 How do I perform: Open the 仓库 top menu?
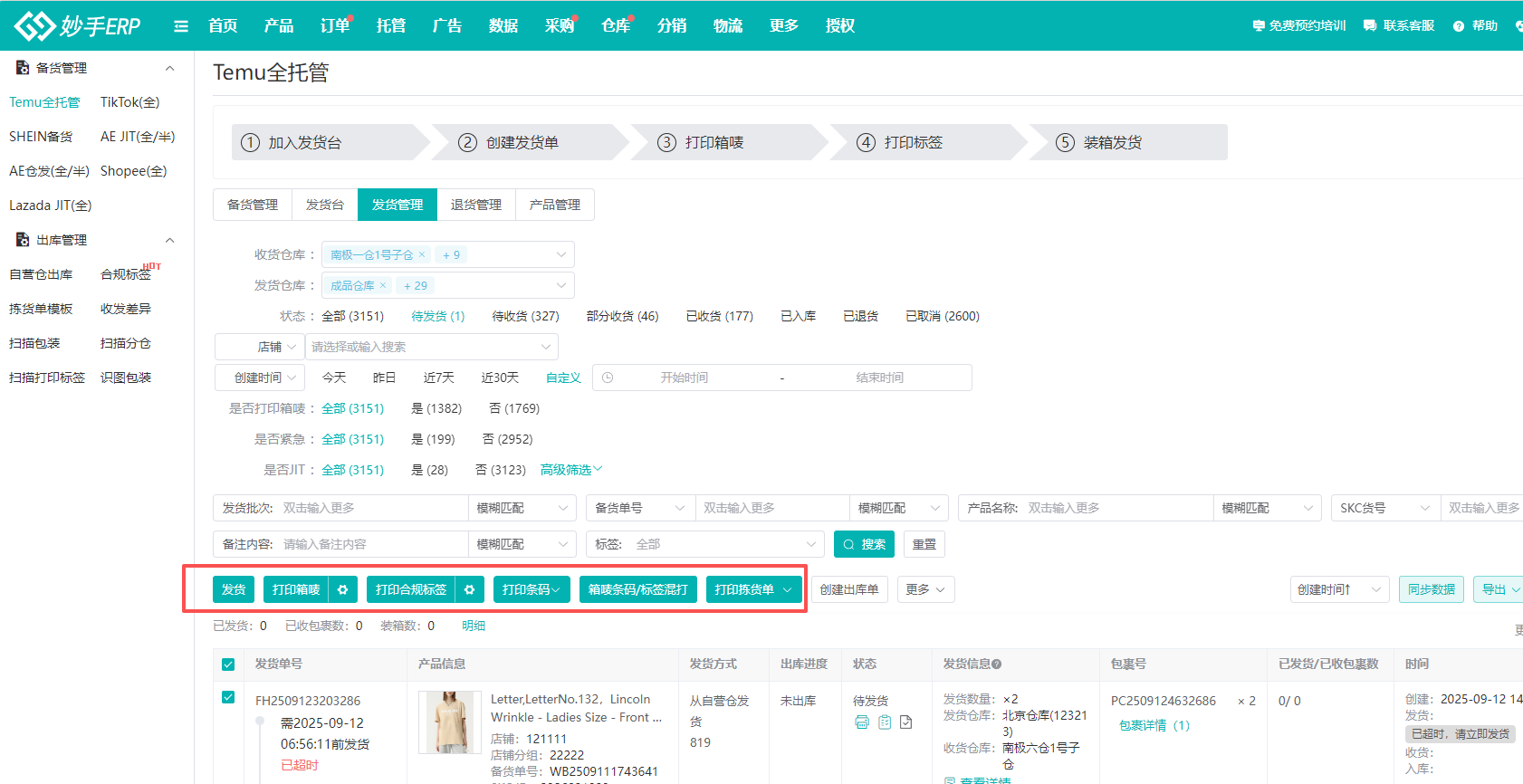tap(615, 26)
